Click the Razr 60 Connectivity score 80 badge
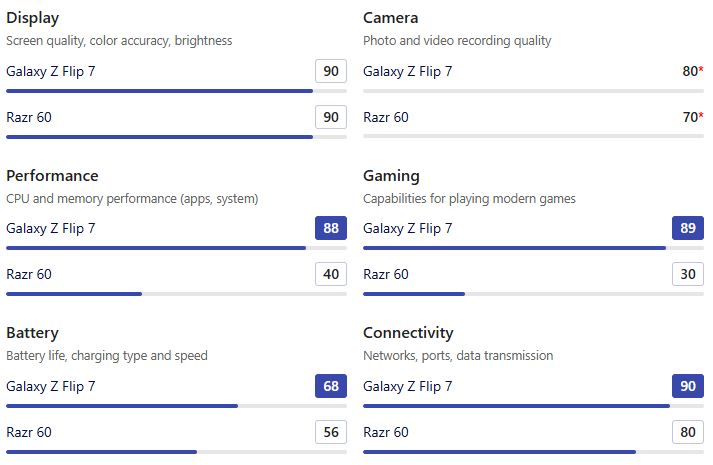Image resolution: width=713 pixels, height=465 pixels. [x=688, y=432]
